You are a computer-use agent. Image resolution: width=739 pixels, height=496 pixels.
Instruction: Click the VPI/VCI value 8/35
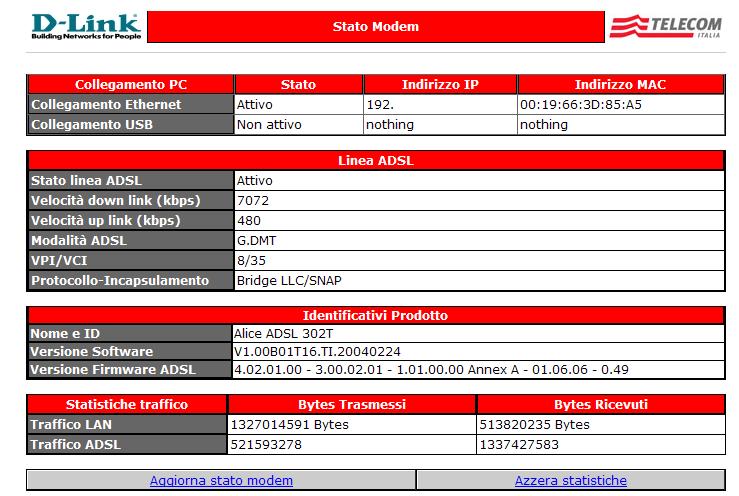[252, 260]
